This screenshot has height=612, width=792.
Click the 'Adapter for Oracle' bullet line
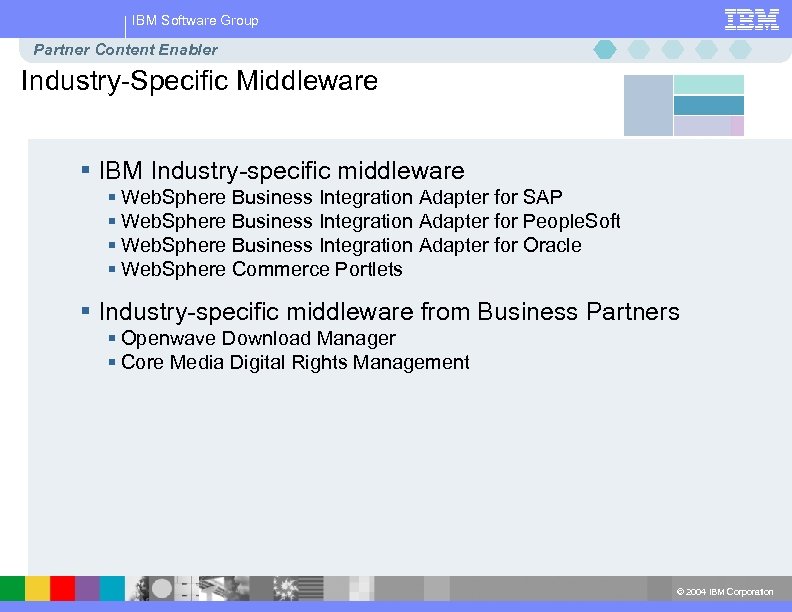[351, 245]
